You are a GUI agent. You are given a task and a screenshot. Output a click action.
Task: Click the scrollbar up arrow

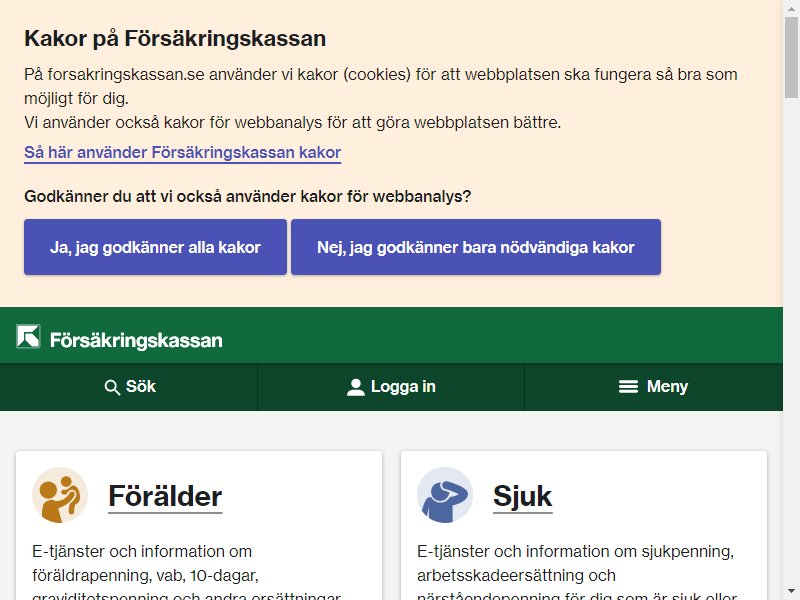click(x=791, y=8)
